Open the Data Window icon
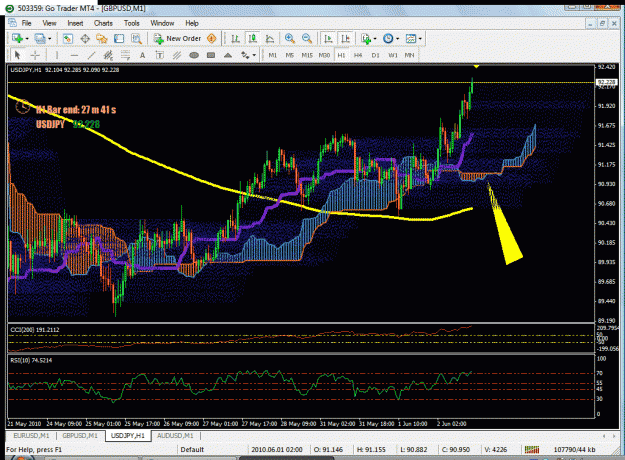625x460 pixels. (x=85, y=39)
